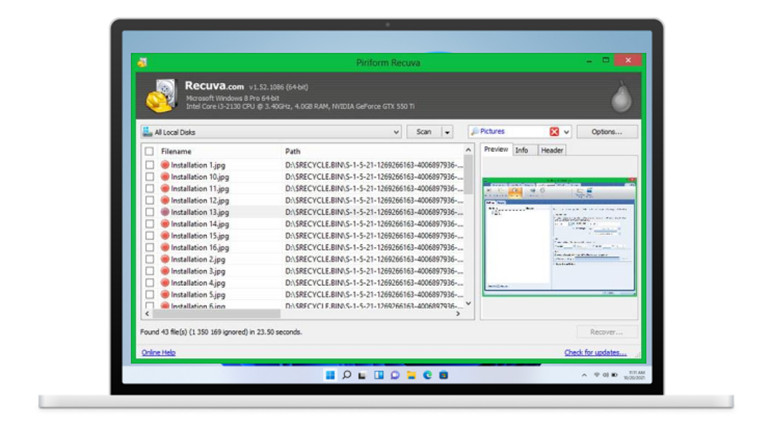Click the Recover... button
770x428 pixels.
pyautogui.click(x=607, y=332)
